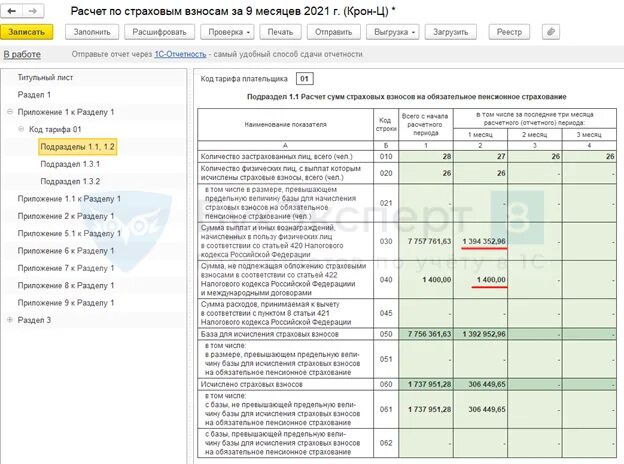624x464 pixels.
Task: Open Приложение 2 к Разделу 1
Action: pos(66,216)
